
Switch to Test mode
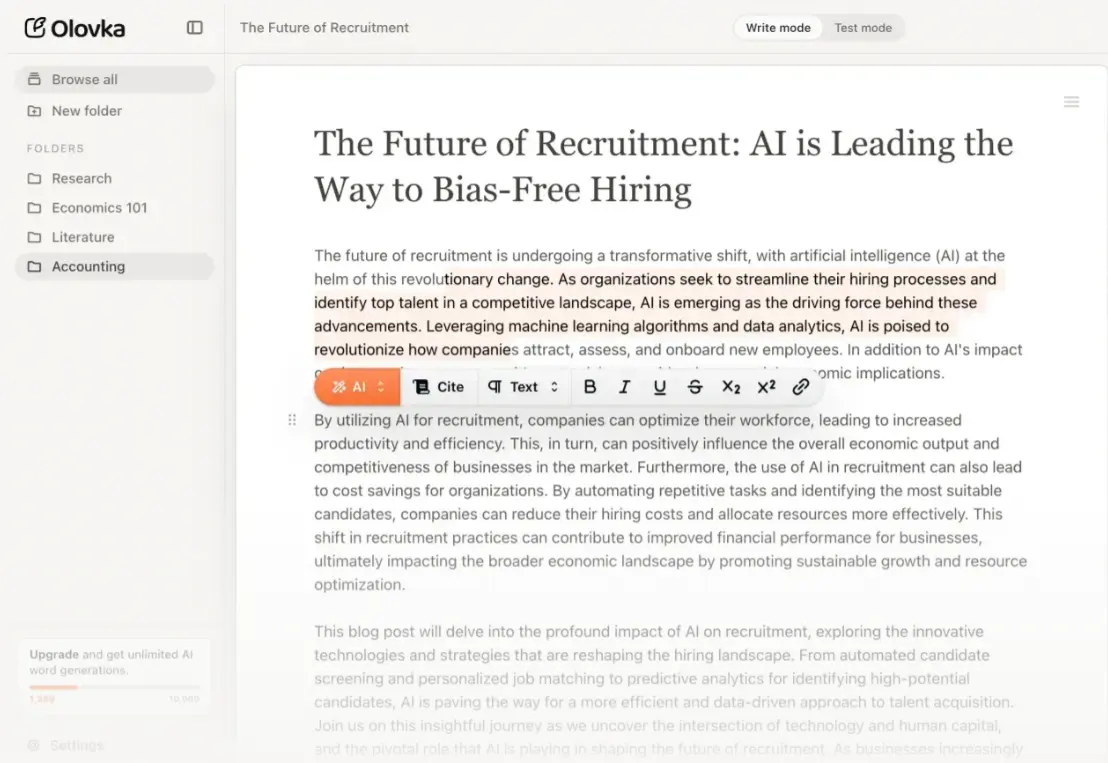(862, 27)
